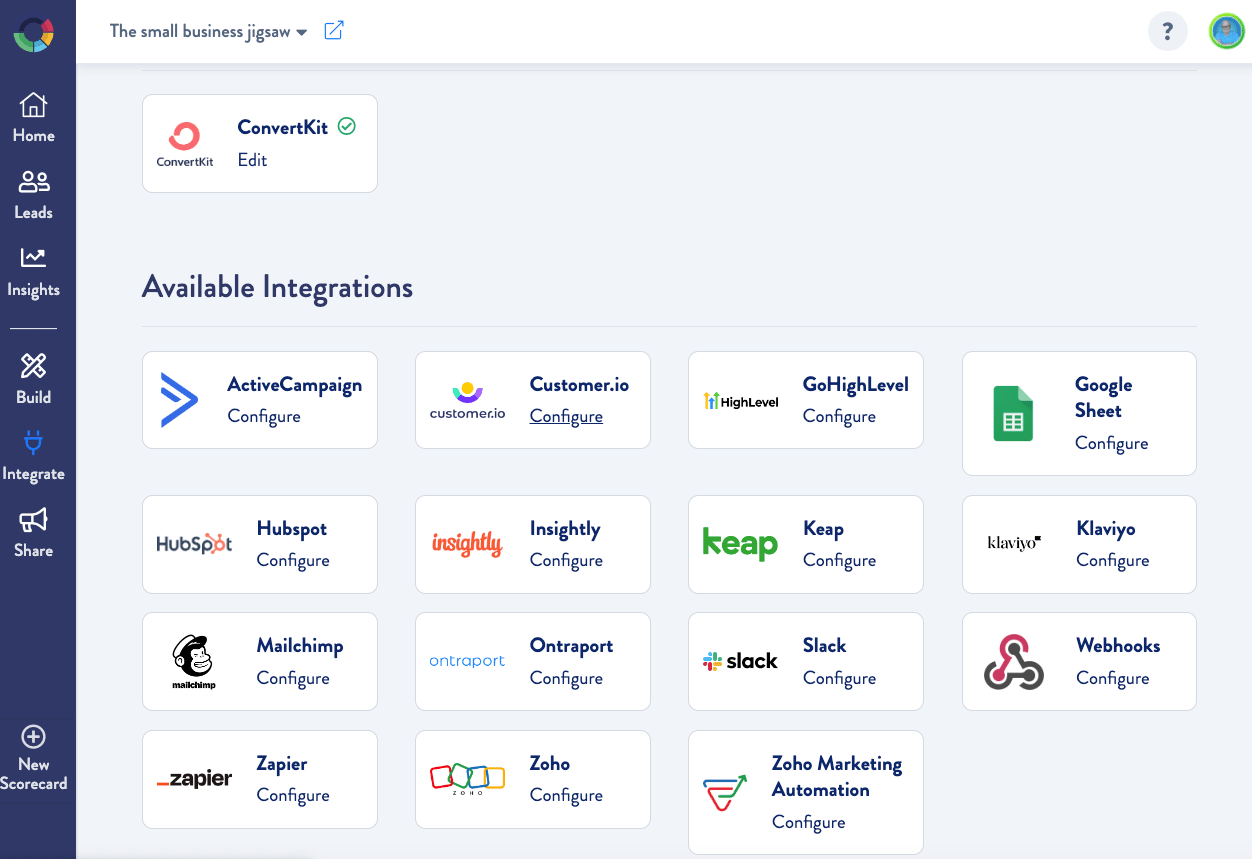Configure the Mailchimp integration
Screen dimensions: 1252x859
[293, 678]
